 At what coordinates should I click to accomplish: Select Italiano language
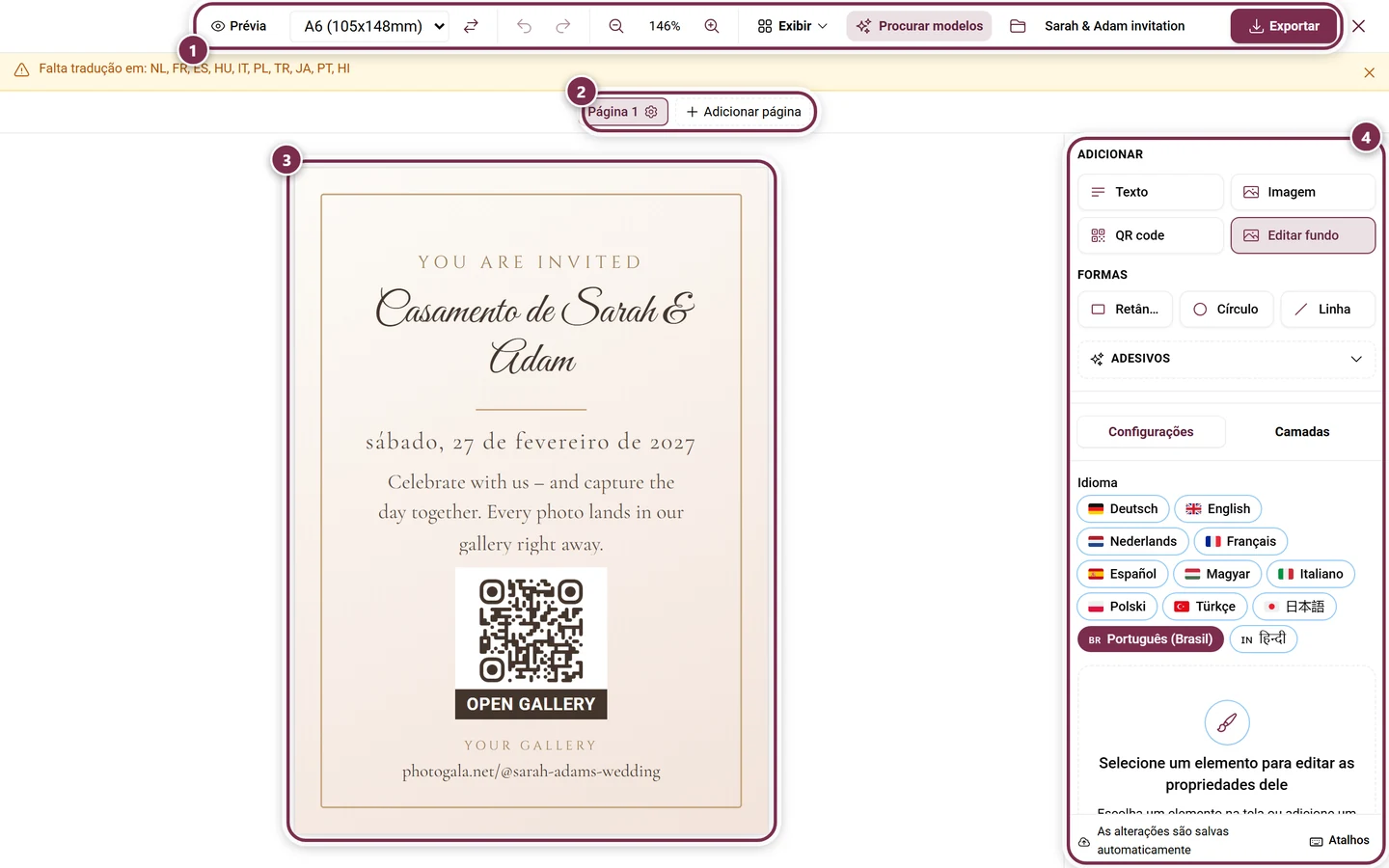pos(1311,574)
